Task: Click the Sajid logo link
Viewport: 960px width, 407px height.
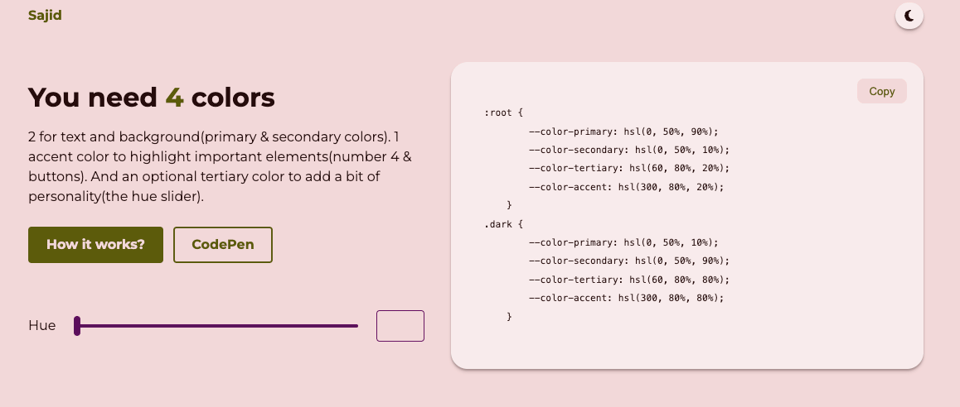Action: pos(45,15)
